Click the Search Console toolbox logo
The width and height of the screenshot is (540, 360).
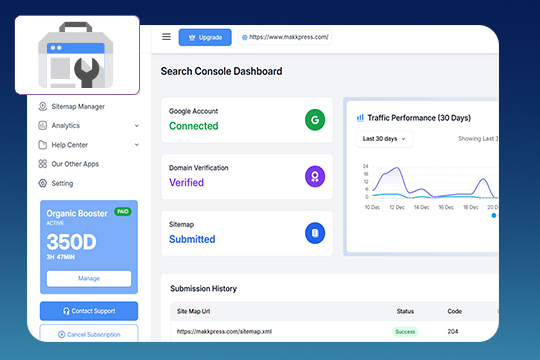76,55
